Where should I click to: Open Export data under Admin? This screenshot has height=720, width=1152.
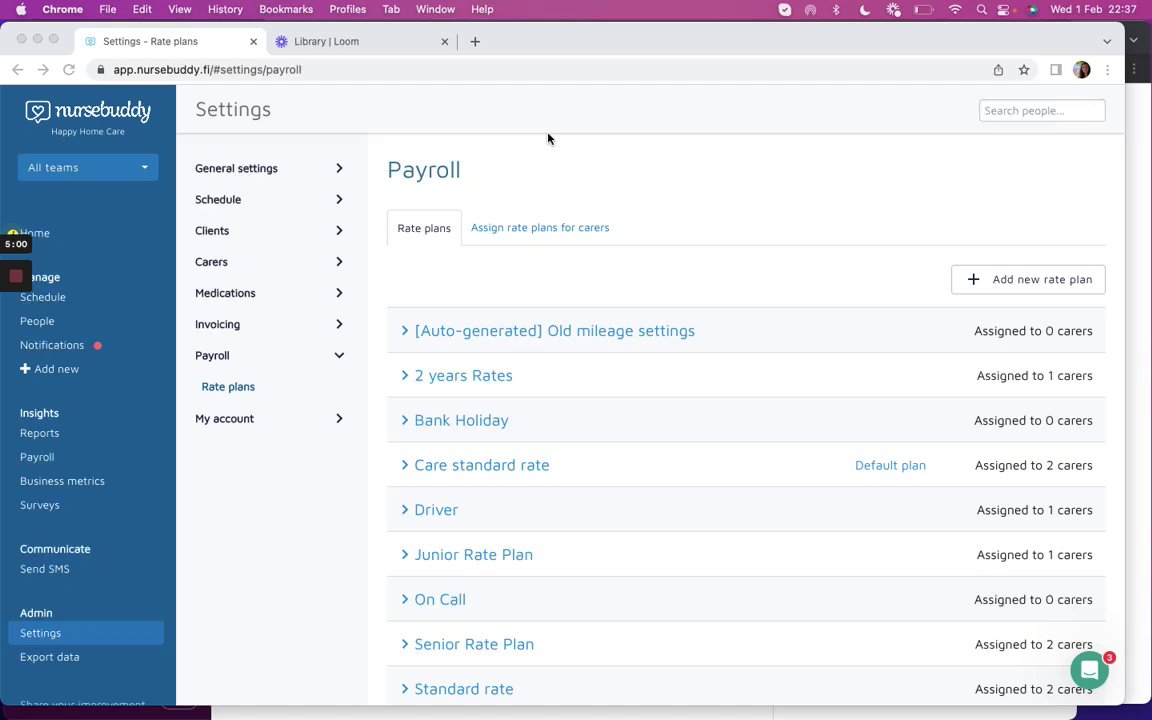[49, 658]
